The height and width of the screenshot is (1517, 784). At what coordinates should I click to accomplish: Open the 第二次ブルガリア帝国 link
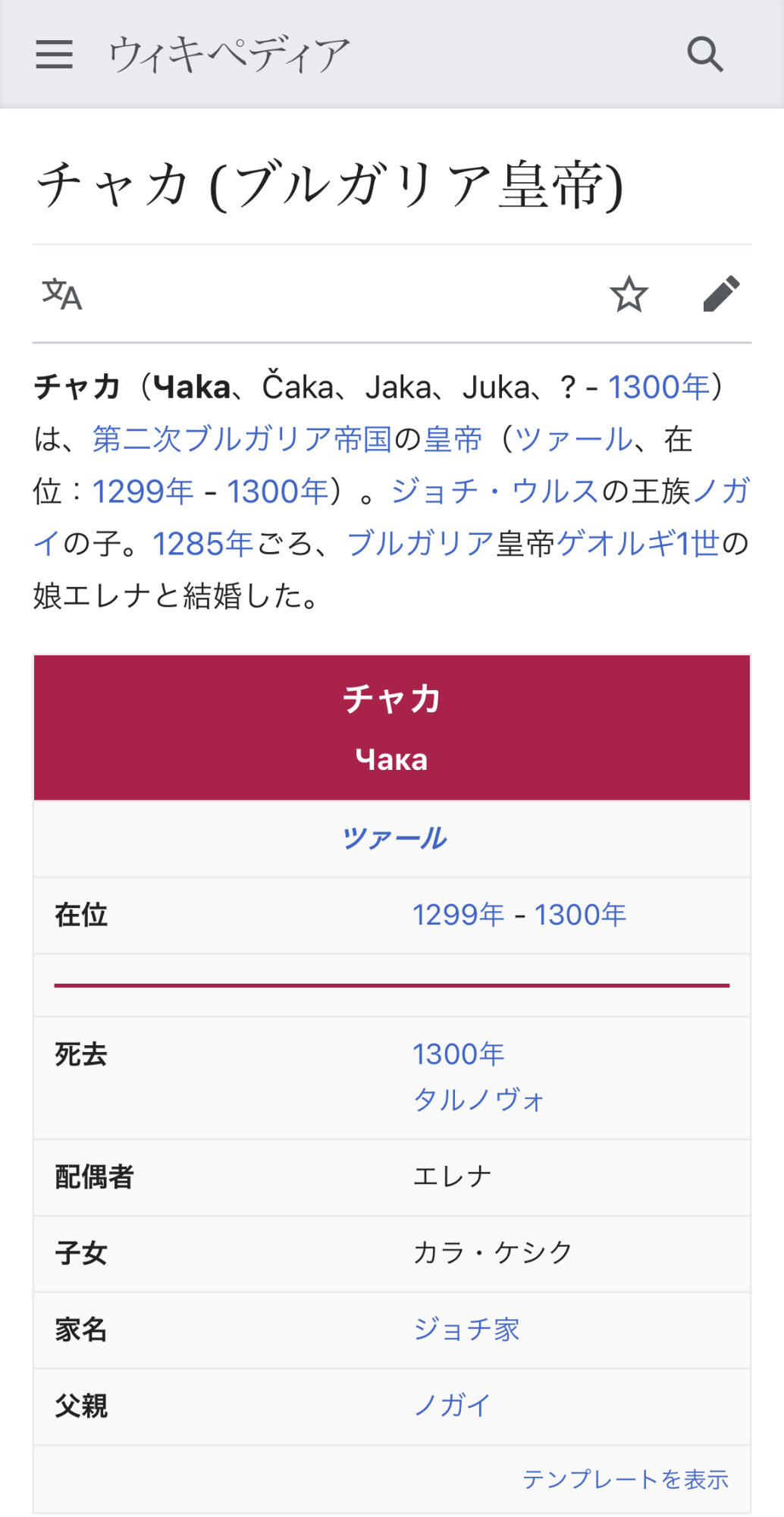click(x=242, y=439)
